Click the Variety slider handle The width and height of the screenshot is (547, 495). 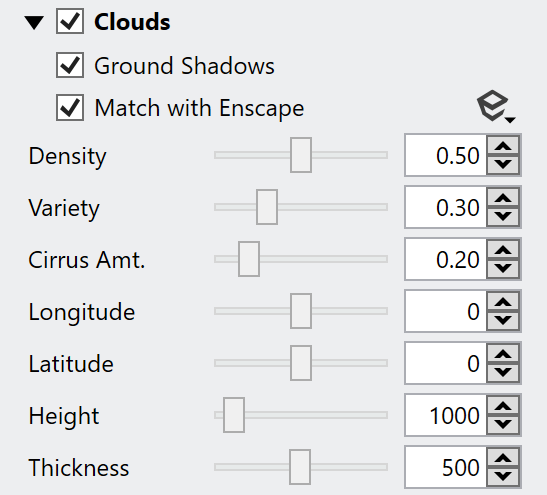click(267, 207)
